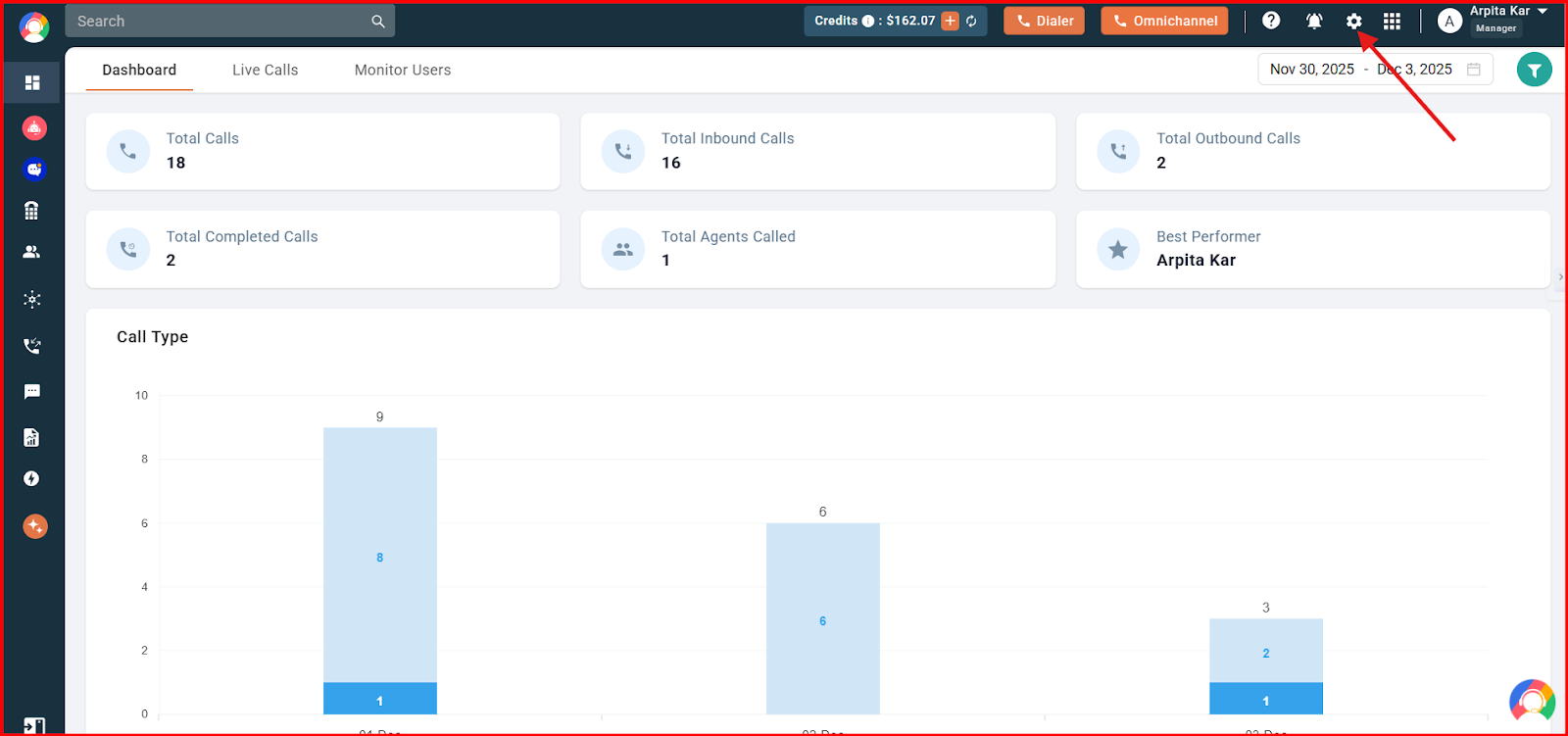Open the settings gear icon

coord(1353,21)
